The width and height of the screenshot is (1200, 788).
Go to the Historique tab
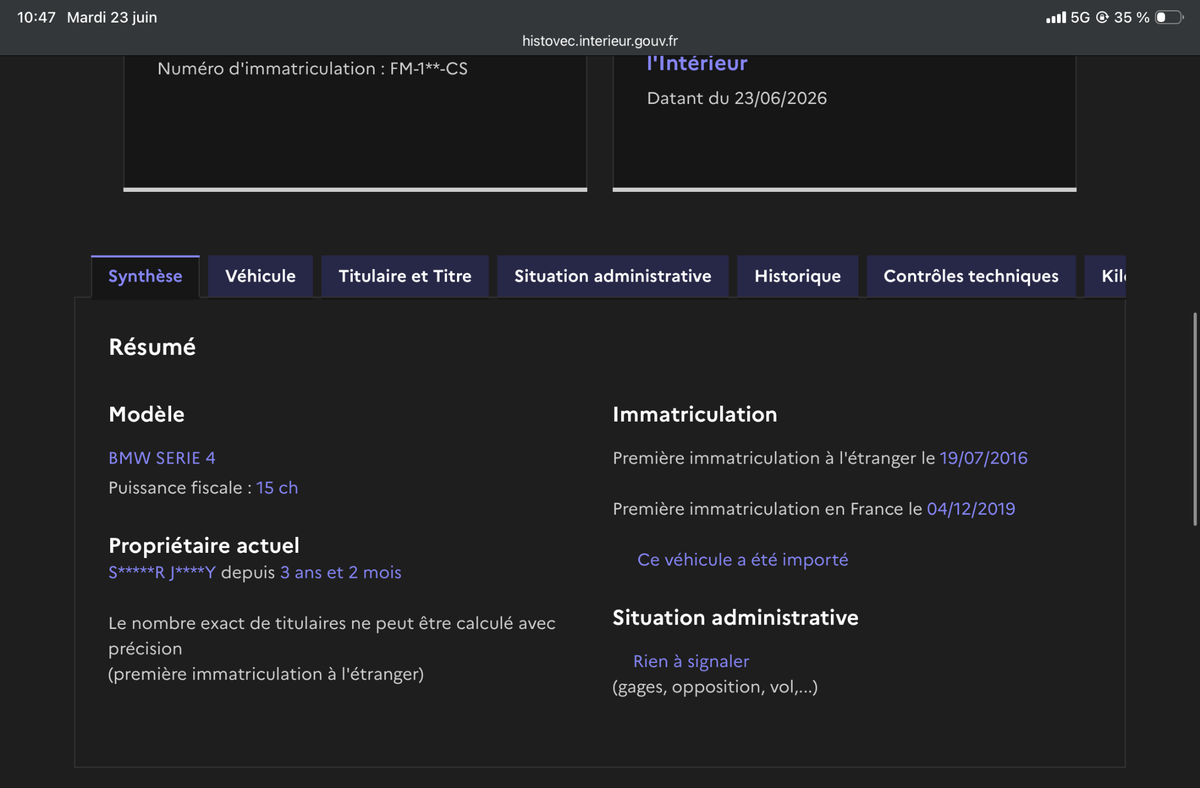[798, 276]
